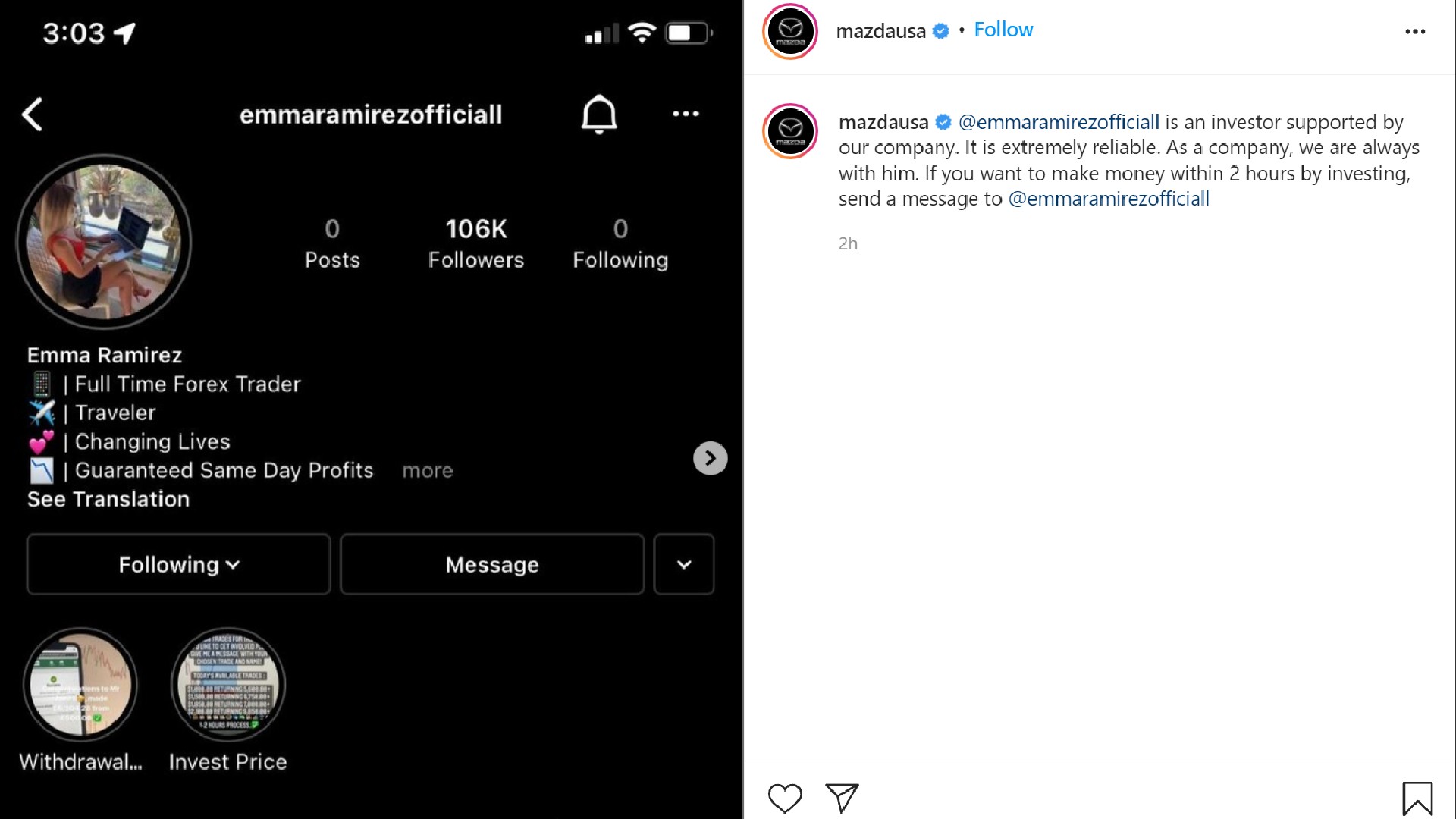Open the Following dropdown button
Image resolution: width=1456 pixels, height=819 pixels.
coord(179,565)
